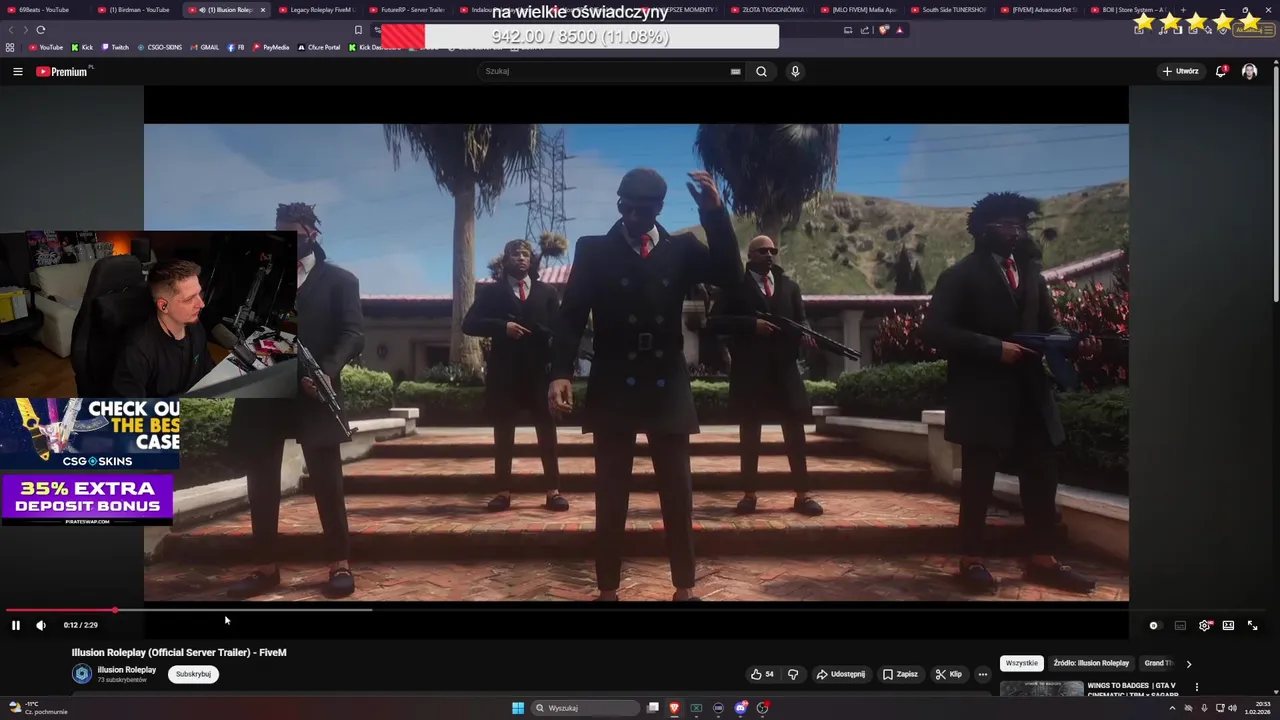Subscribe with the Subskrybuj button
Viewport: 1280px width, 720px height.
point(193,674)
